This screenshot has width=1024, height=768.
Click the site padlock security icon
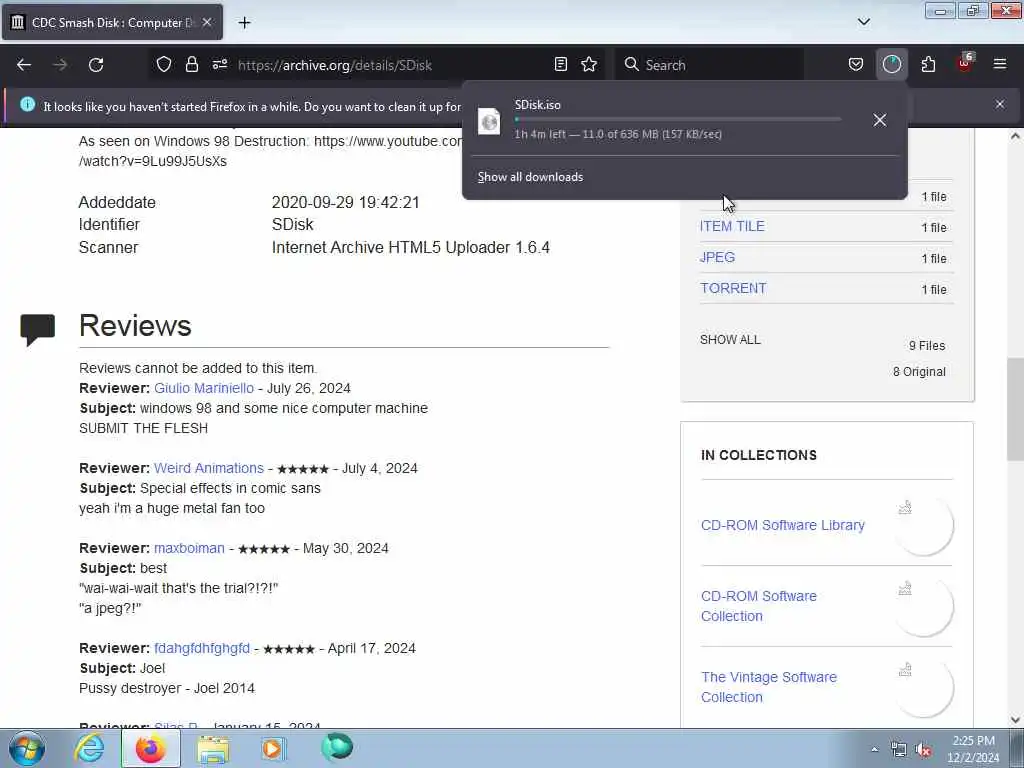[x=191, y=64]
